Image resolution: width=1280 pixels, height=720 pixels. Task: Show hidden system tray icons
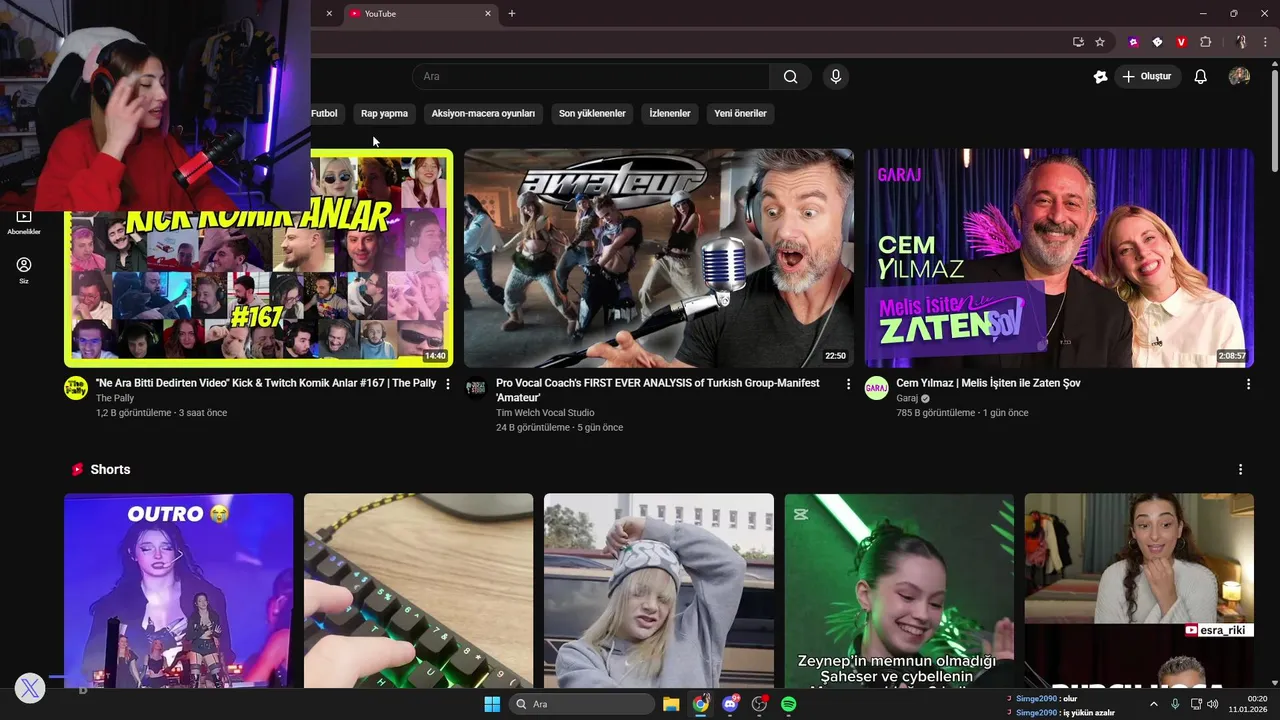[1153, 704]
